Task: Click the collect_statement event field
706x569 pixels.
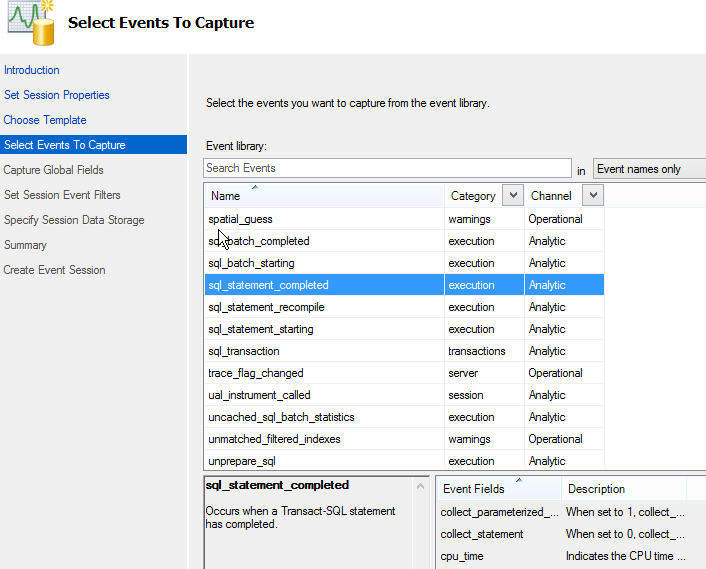Action: [x=482, y=534]
